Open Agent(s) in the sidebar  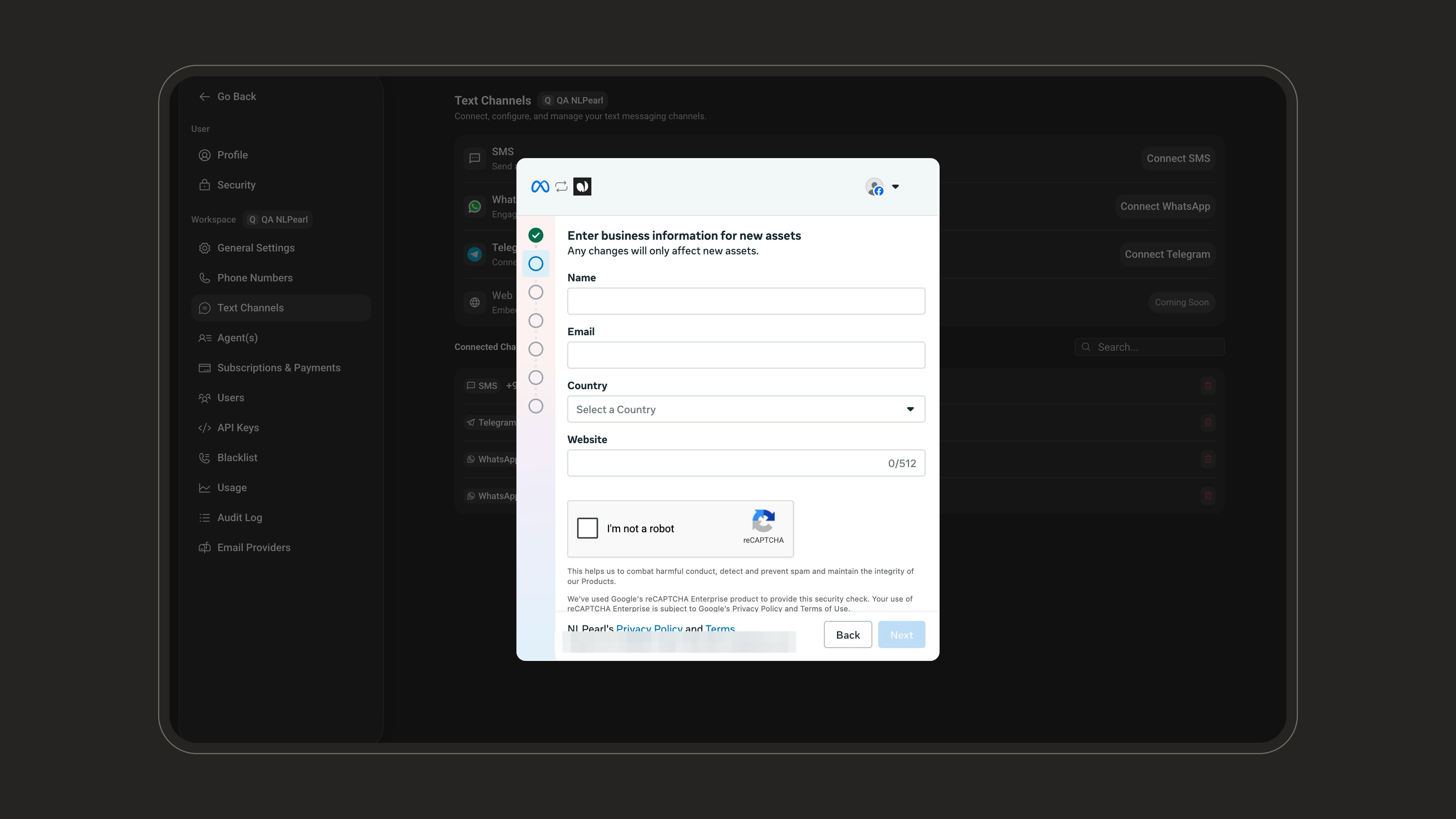[281, 338]
